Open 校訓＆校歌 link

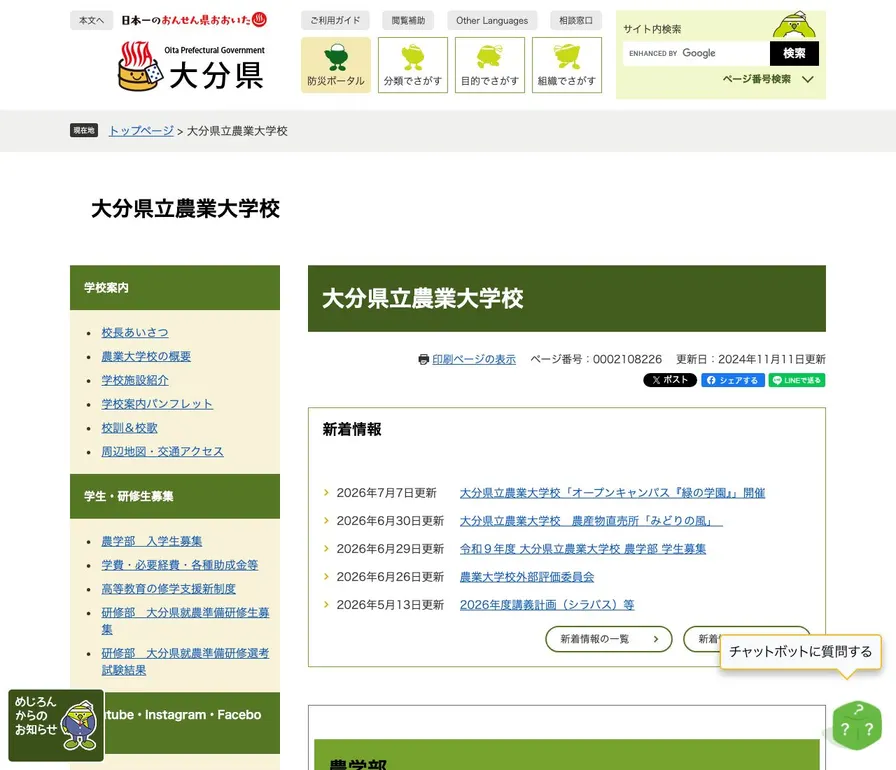pyautogui.click(x=130, y=428)
